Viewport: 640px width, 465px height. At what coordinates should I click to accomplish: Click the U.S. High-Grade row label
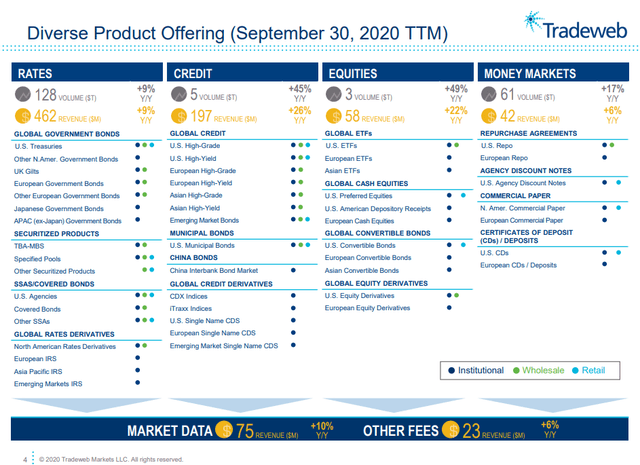[x=195, y=146]
